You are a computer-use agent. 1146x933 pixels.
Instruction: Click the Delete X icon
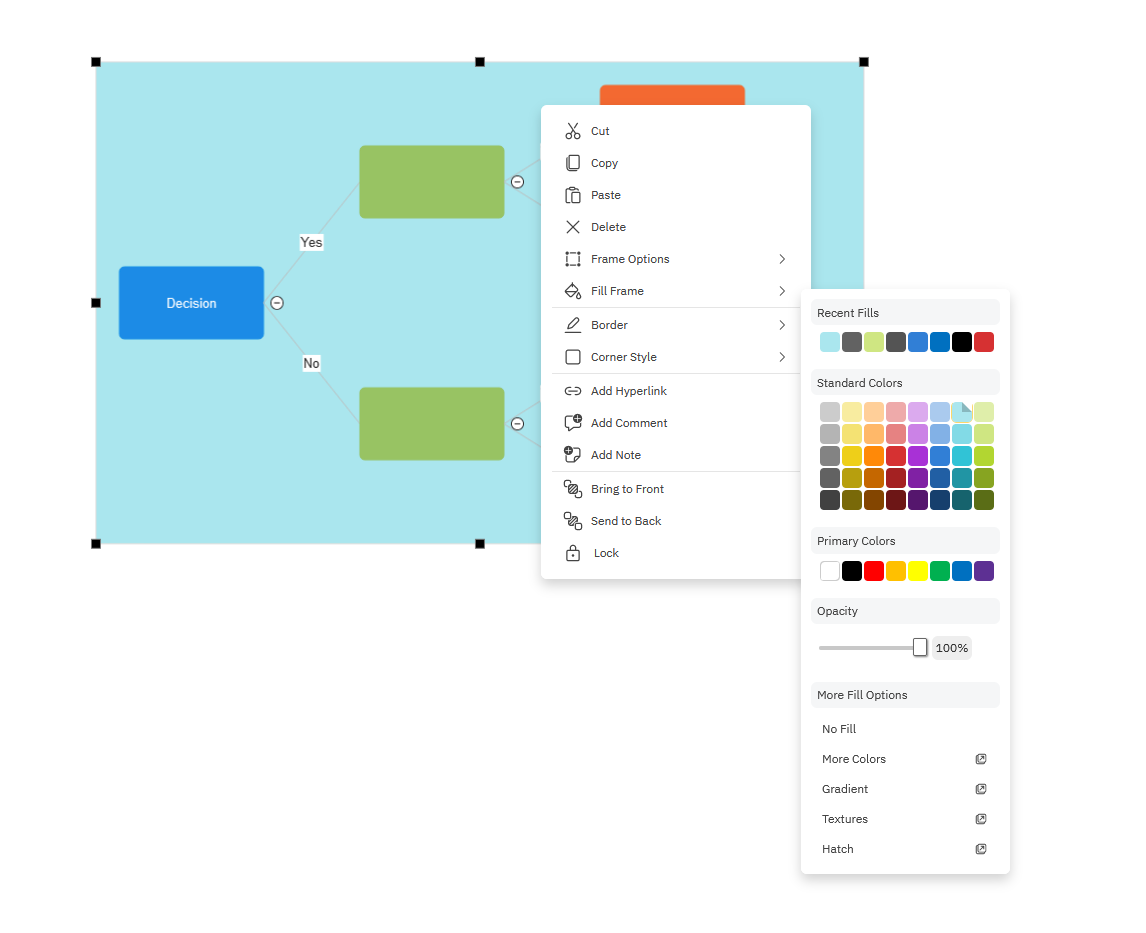click(573, 227)
